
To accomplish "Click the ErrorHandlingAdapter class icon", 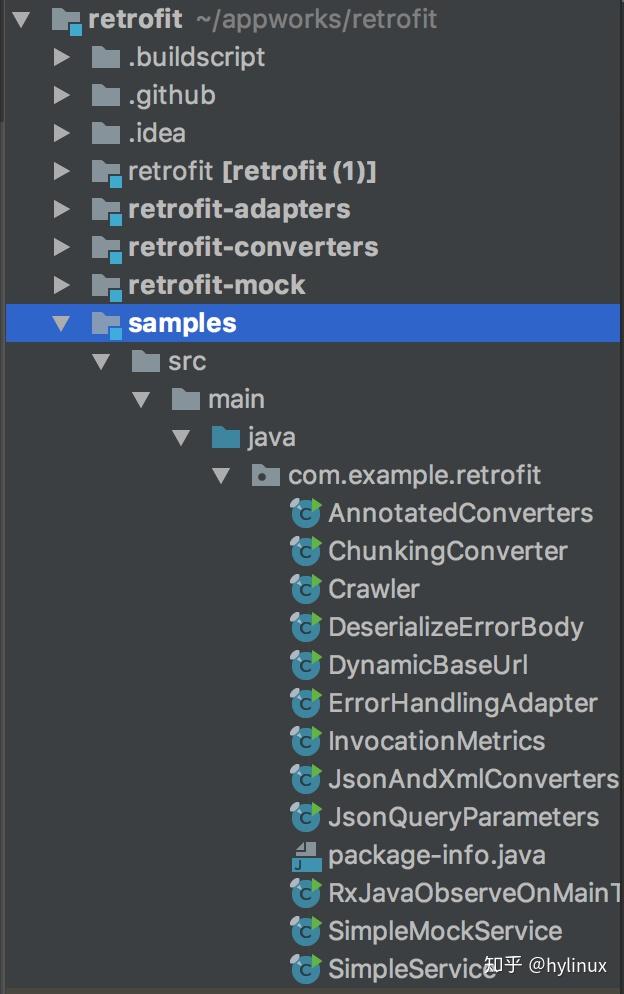I will click(303, 703).
